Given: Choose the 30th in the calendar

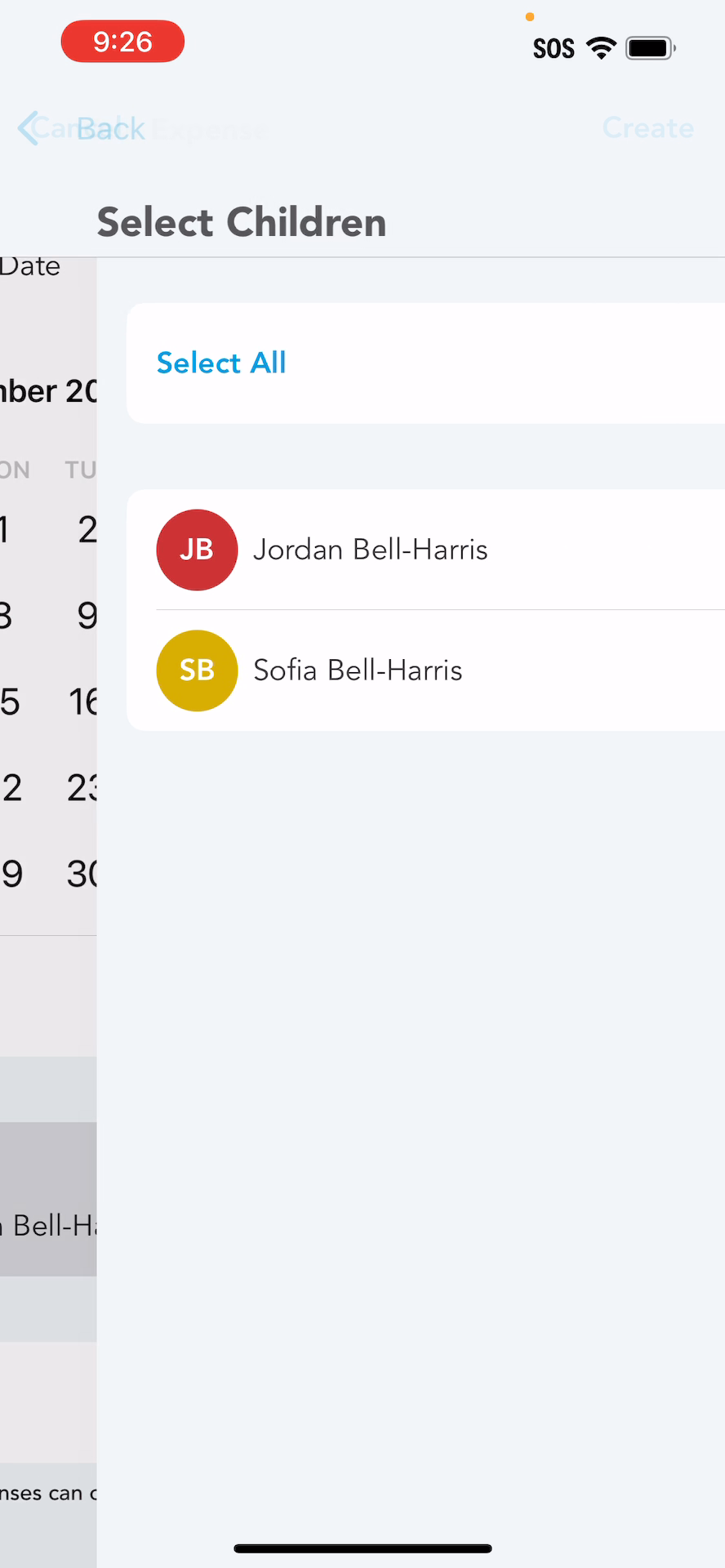Looking at the screenshot, I should pyautogui.click(x=82, y=874).
